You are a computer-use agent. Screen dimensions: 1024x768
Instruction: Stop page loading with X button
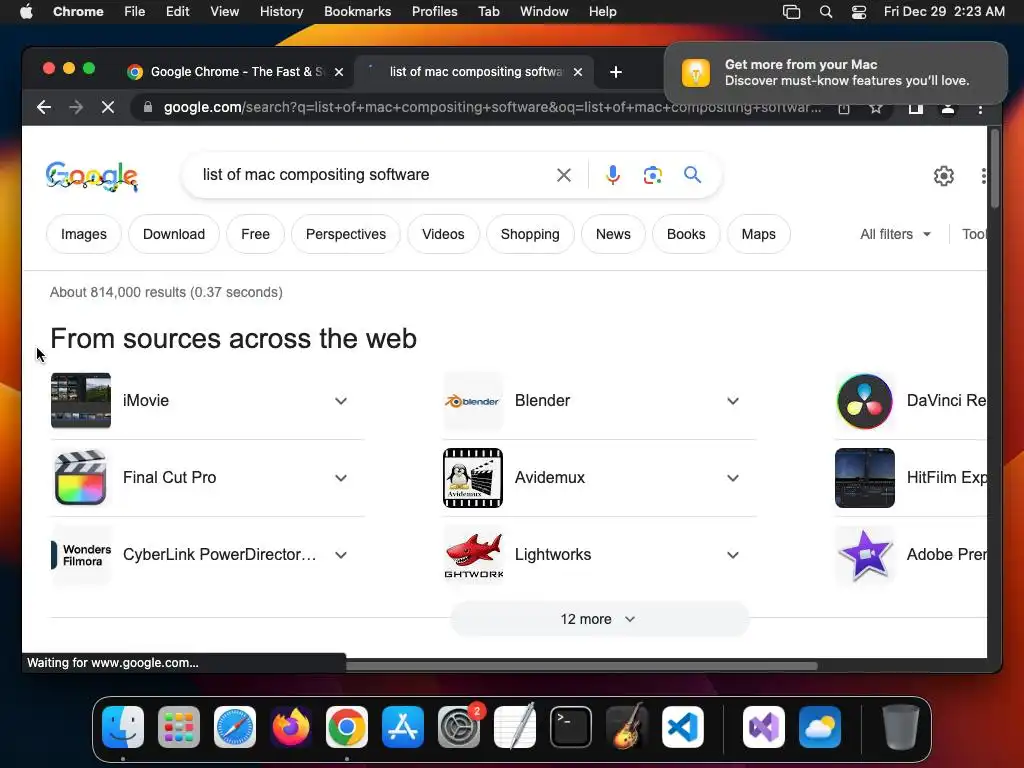(108, 107)
